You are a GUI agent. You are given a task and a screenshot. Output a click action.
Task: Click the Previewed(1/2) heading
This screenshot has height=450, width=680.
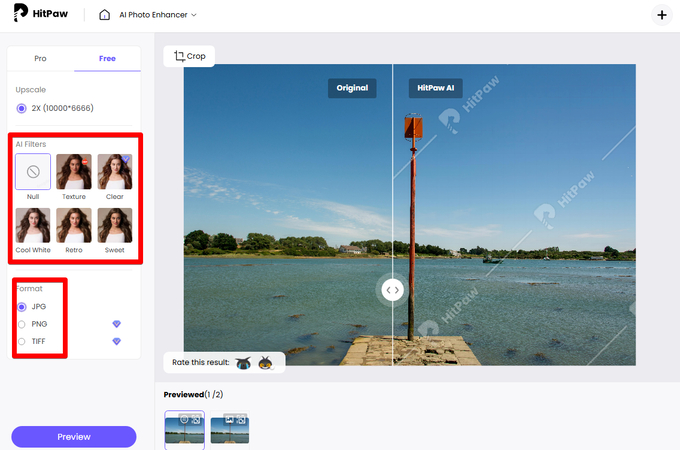click(x=193, y=395)
